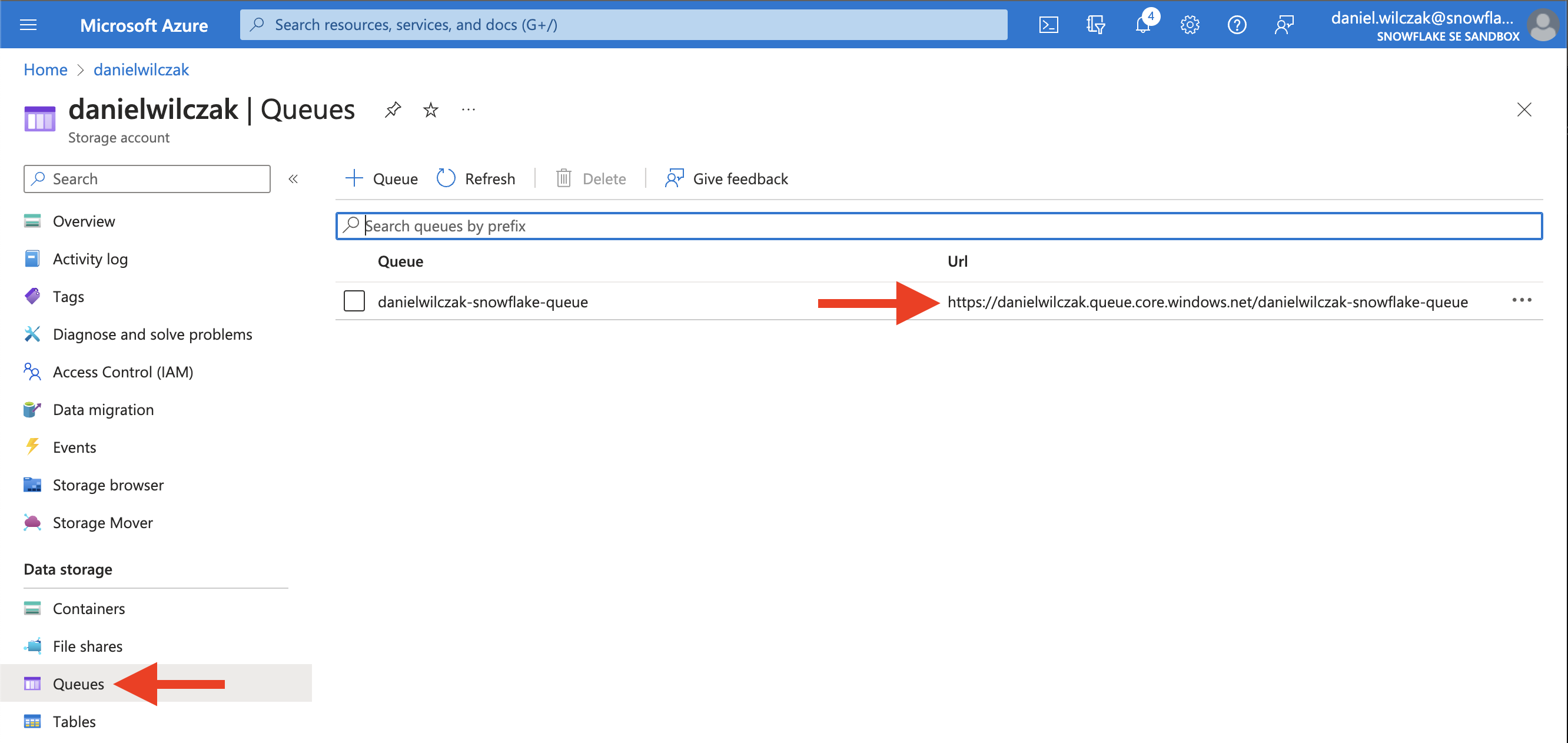Focus the global Azure search bar
This screenshot has height=743, width=1568.
click(x=623, y=24)
